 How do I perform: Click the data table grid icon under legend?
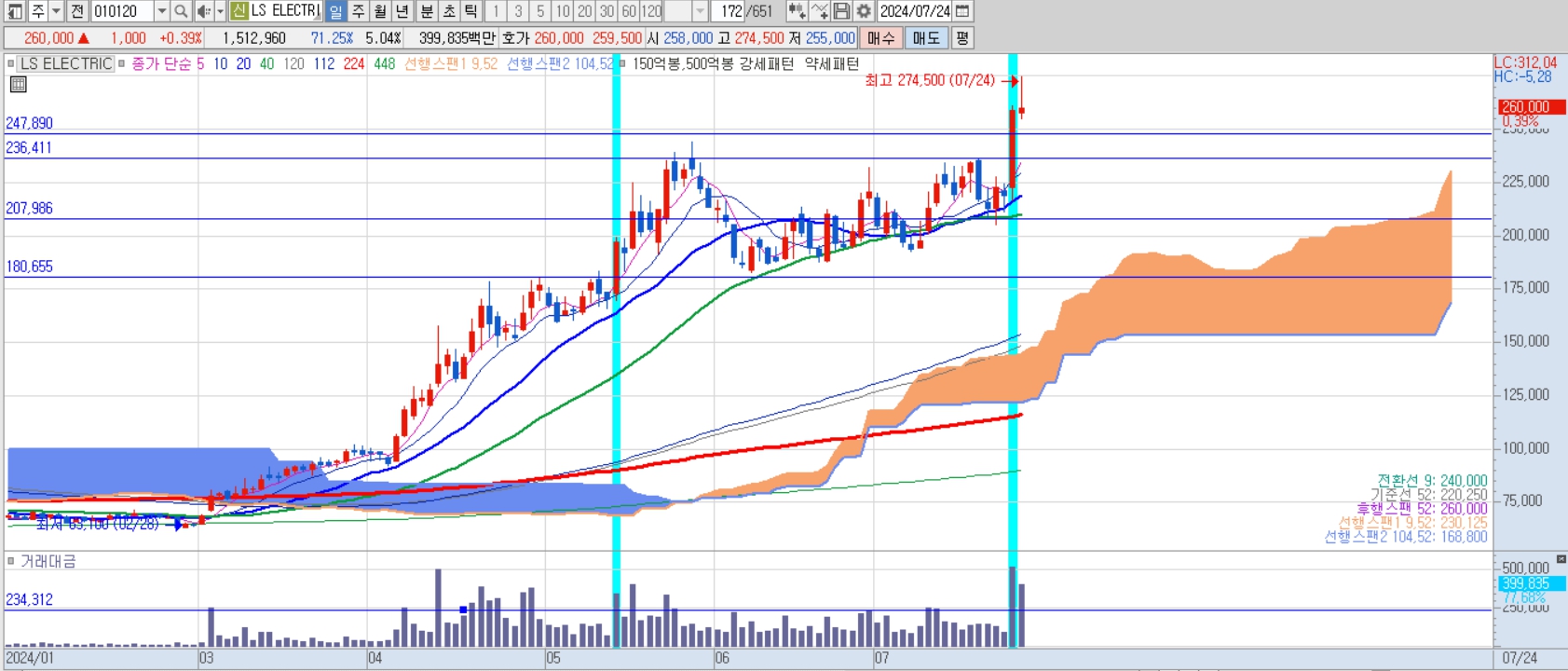pos(18,84)
